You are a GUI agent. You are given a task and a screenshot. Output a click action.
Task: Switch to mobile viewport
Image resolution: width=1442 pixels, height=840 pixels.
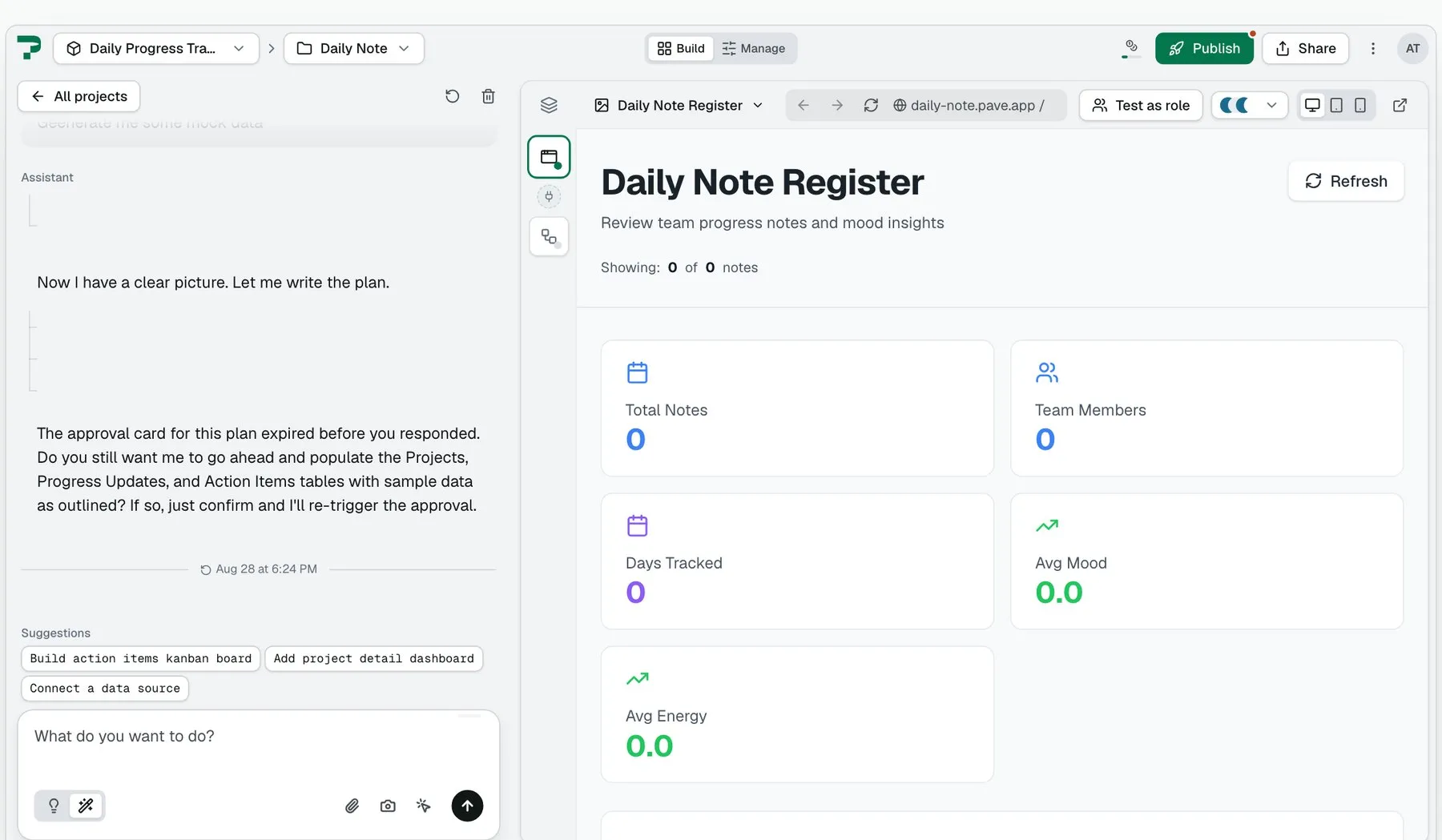pos(1360,105)
